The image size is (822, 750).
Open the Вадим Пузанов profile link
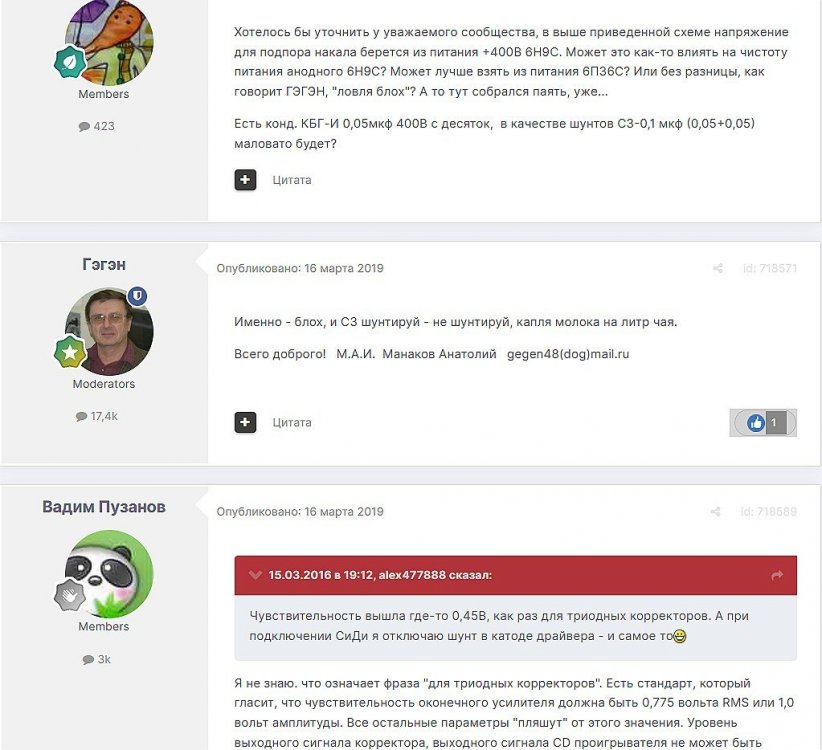[x=104, y=507]
